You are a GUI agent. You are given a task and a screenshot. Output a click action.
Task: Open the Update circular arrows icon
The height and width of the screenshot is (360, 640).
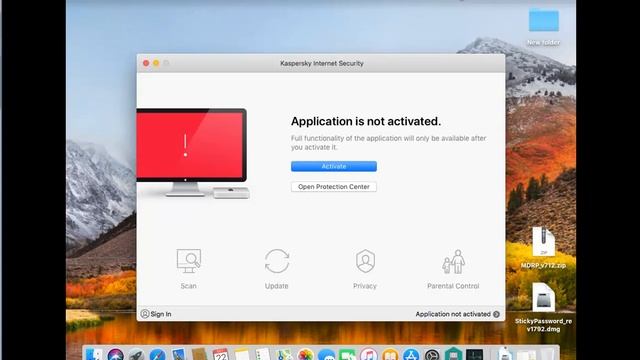coord(277,261)
